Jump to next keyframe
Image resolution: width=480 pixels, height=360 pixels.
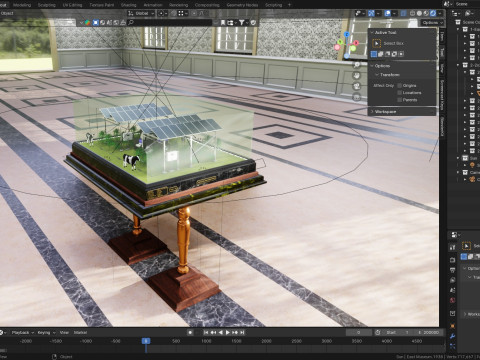tap(235, 332)
